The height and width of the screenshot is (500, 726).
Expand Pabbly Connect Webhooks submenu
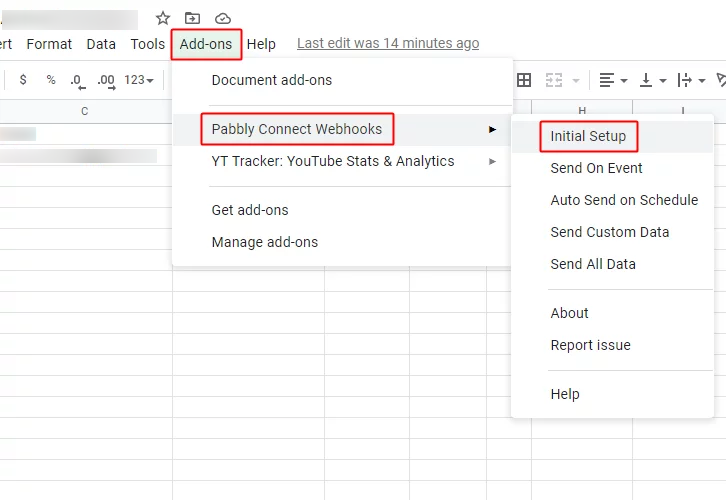click(x=342, y=129)
